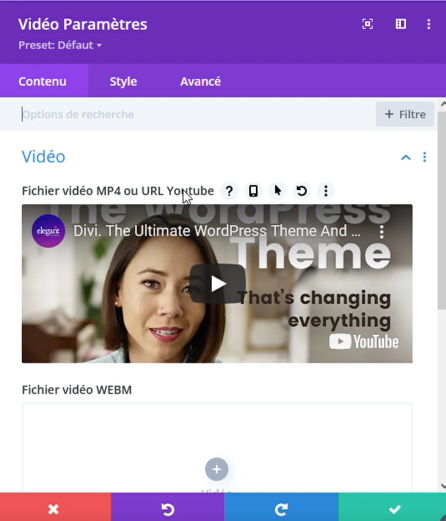Open Preset: Défaut dropdown
The height and width of the screenshot is (521, 446).
tap(60, 45)
